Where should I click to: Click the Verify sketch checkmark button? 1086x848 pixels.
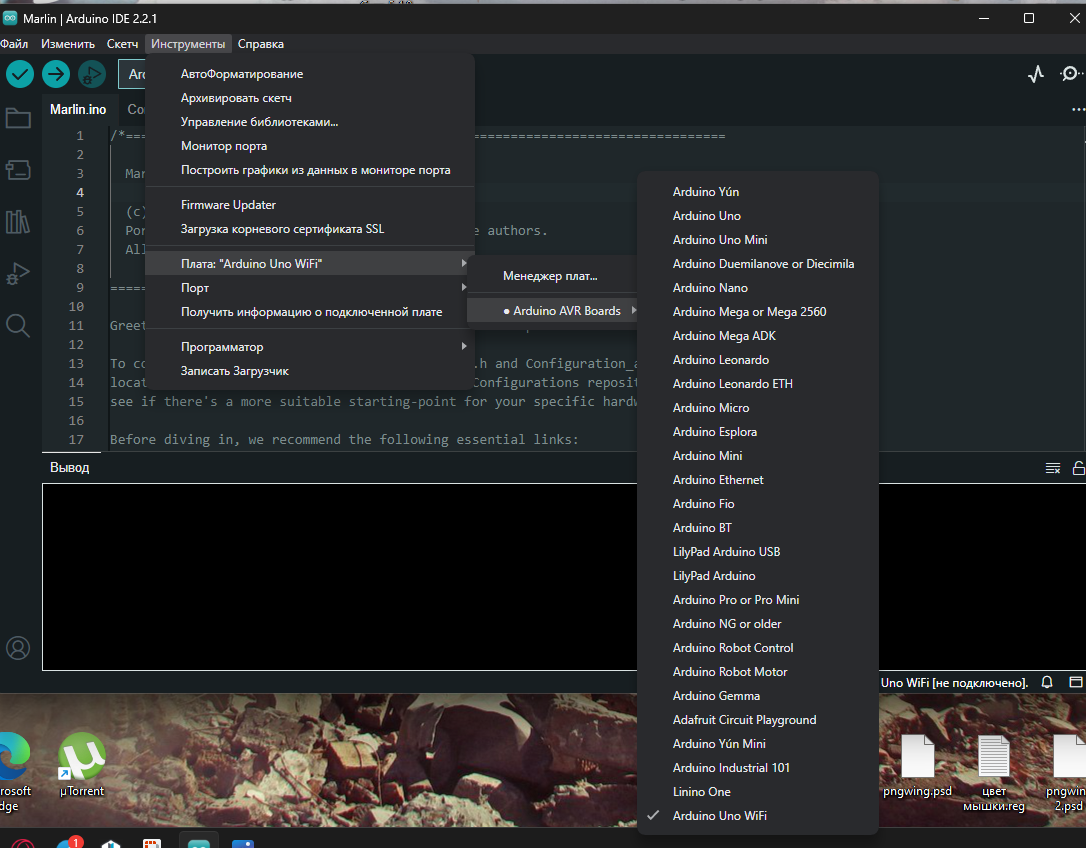[x=20, y=74]
